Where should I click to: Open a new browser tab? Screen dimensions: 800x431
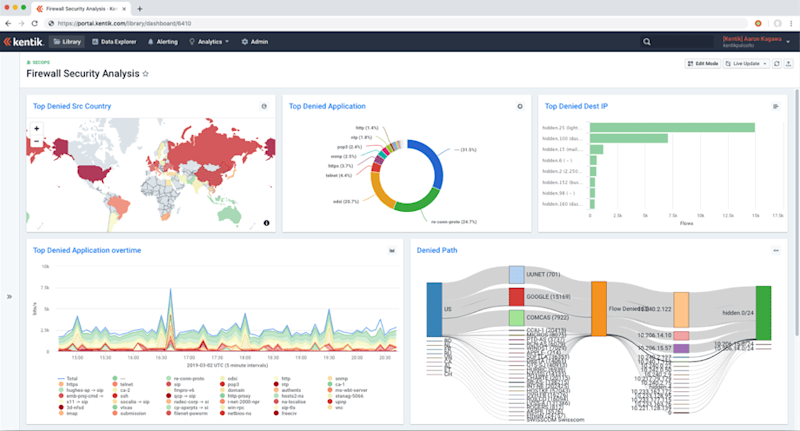point(140,9)
